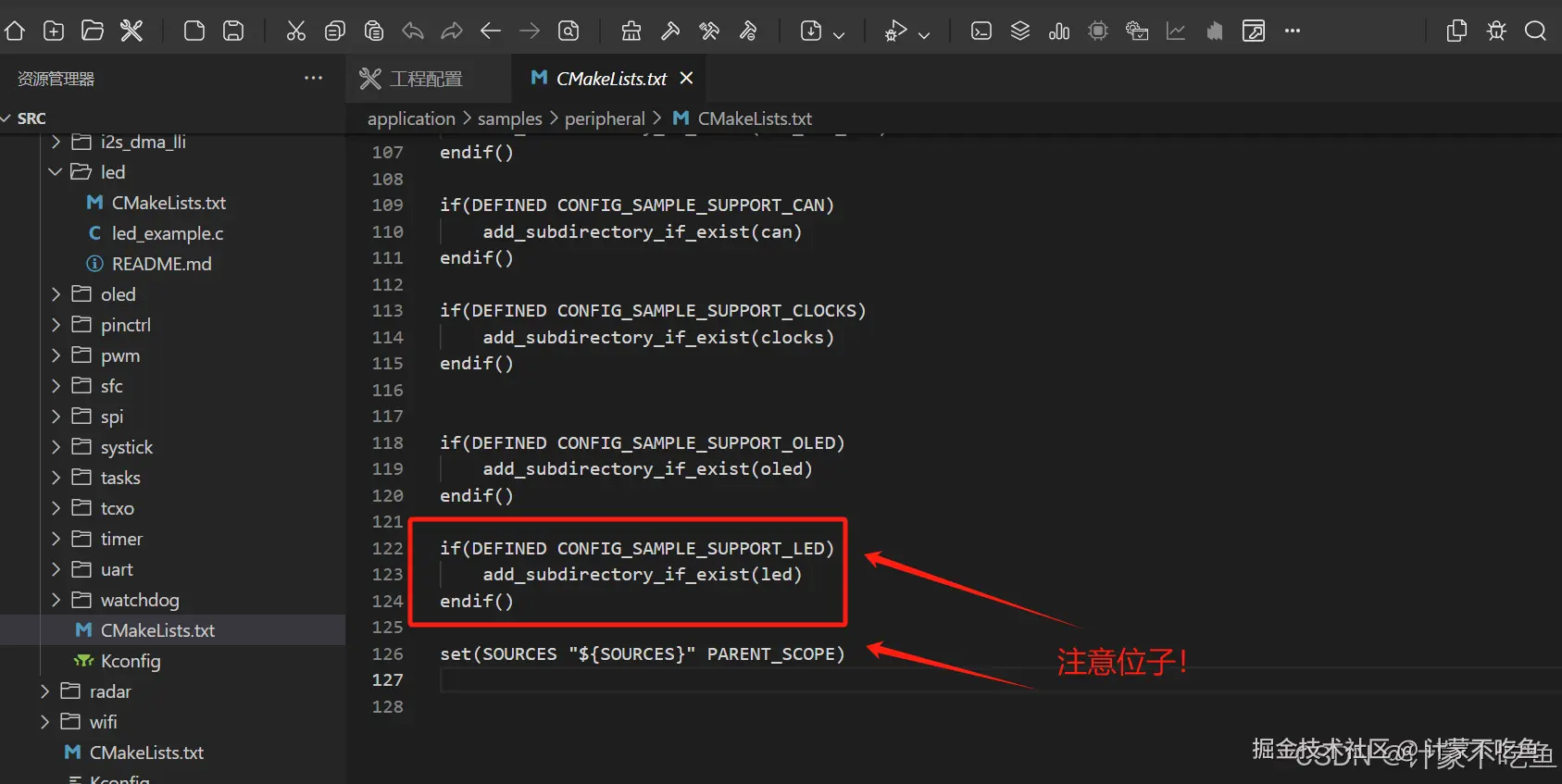The width and height of the screenshot is (1562, 784).
Task: Click the set(SOURCES line 126 code
Action: click(642, 653)
